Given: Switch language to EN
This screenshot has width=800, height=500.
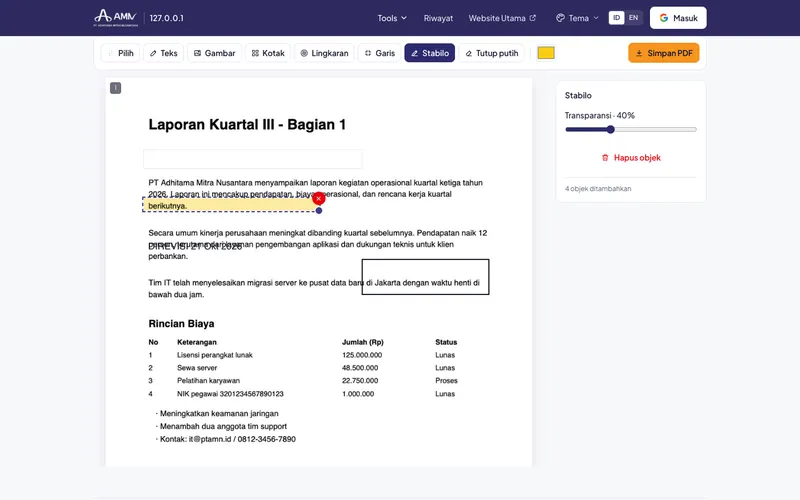Looking at the screenshot, I should click(633, 18).
